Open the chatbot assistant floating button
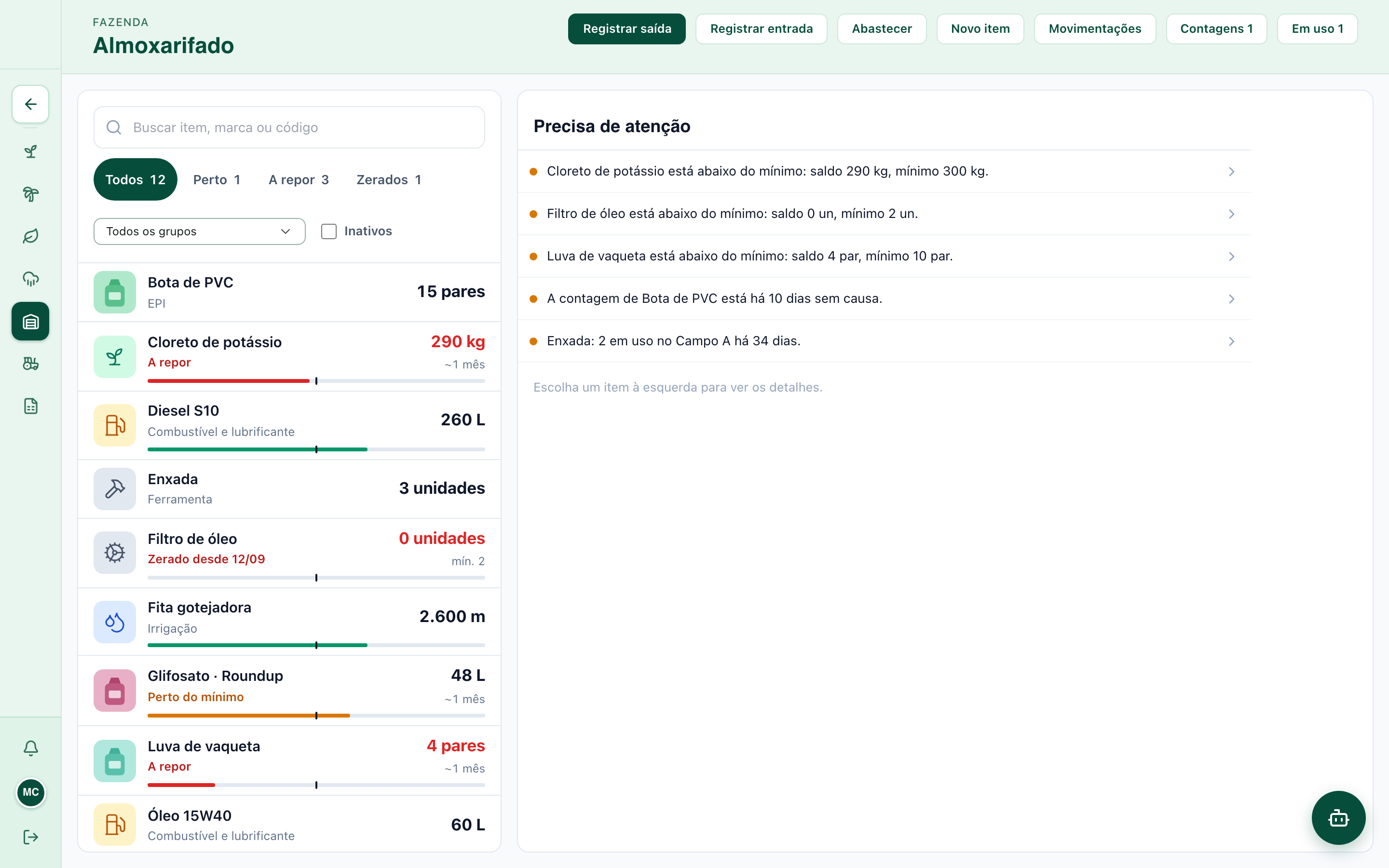 [1338, 818]
